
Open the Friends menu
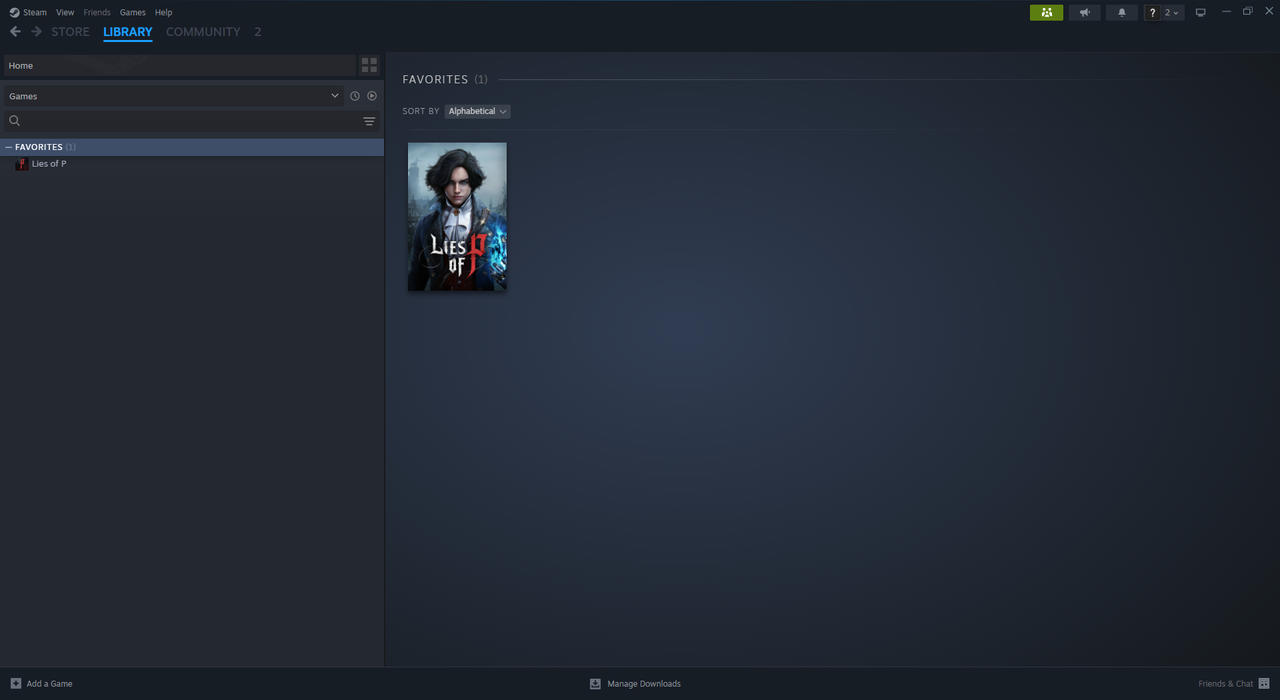click(97, 12)
